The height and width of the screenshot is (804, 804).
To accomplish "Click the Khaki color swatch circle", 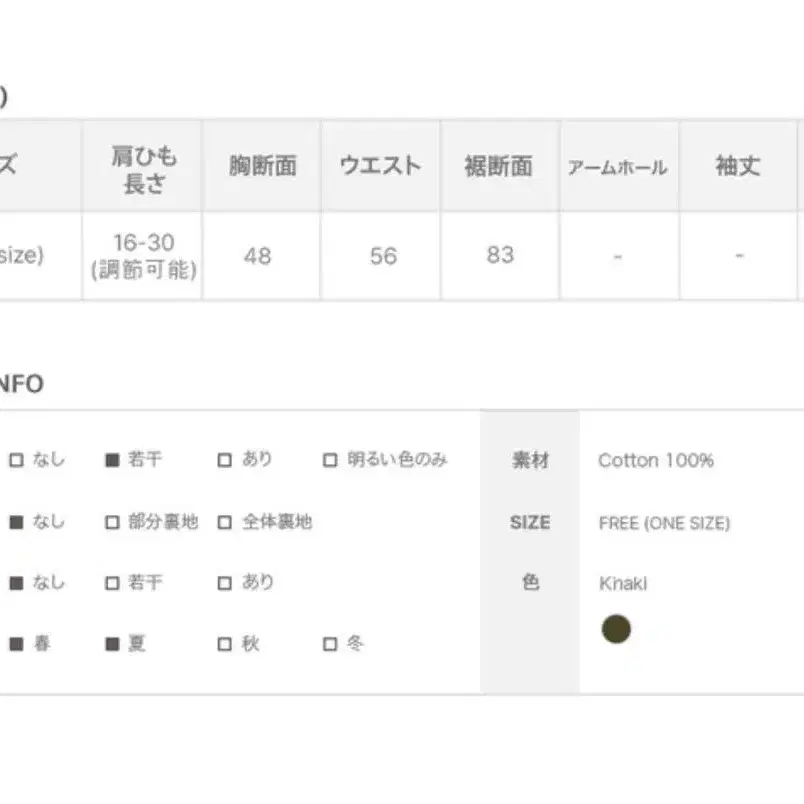I will [x=616, y=629].
